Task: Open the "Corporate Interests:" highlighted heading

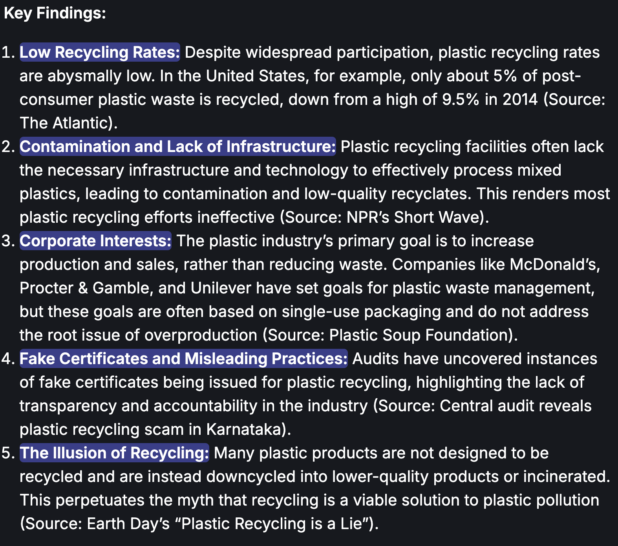Action: click(96, 242)
